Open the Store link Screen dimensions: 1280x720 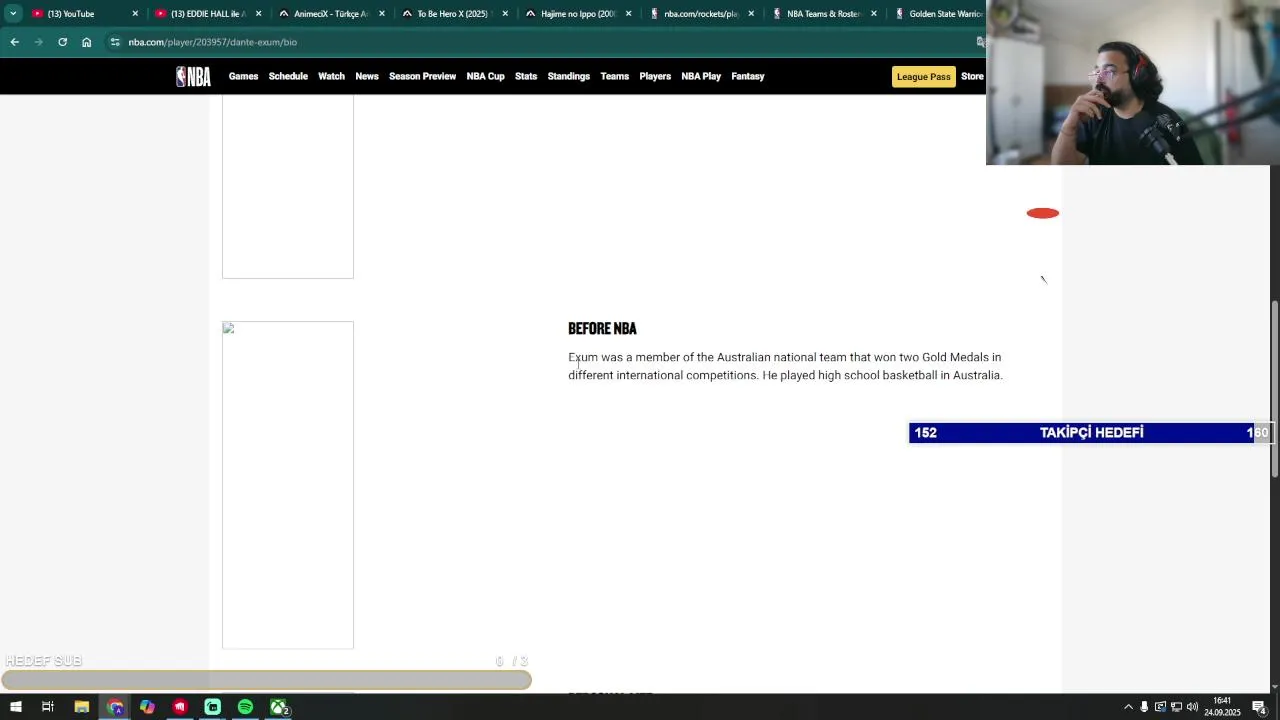click(x=972, y=77)
